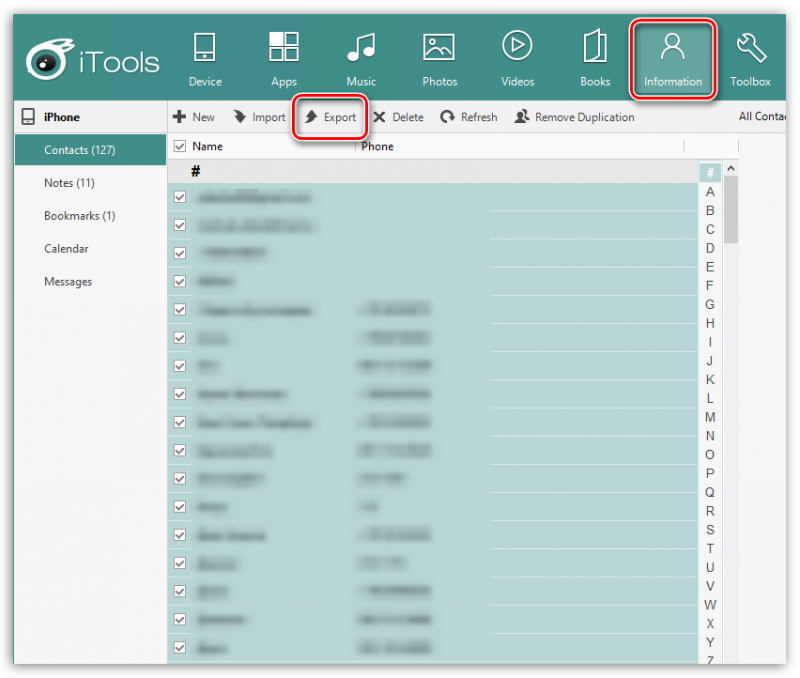Click the scrollbar up arrow

(x=731, y=168)
